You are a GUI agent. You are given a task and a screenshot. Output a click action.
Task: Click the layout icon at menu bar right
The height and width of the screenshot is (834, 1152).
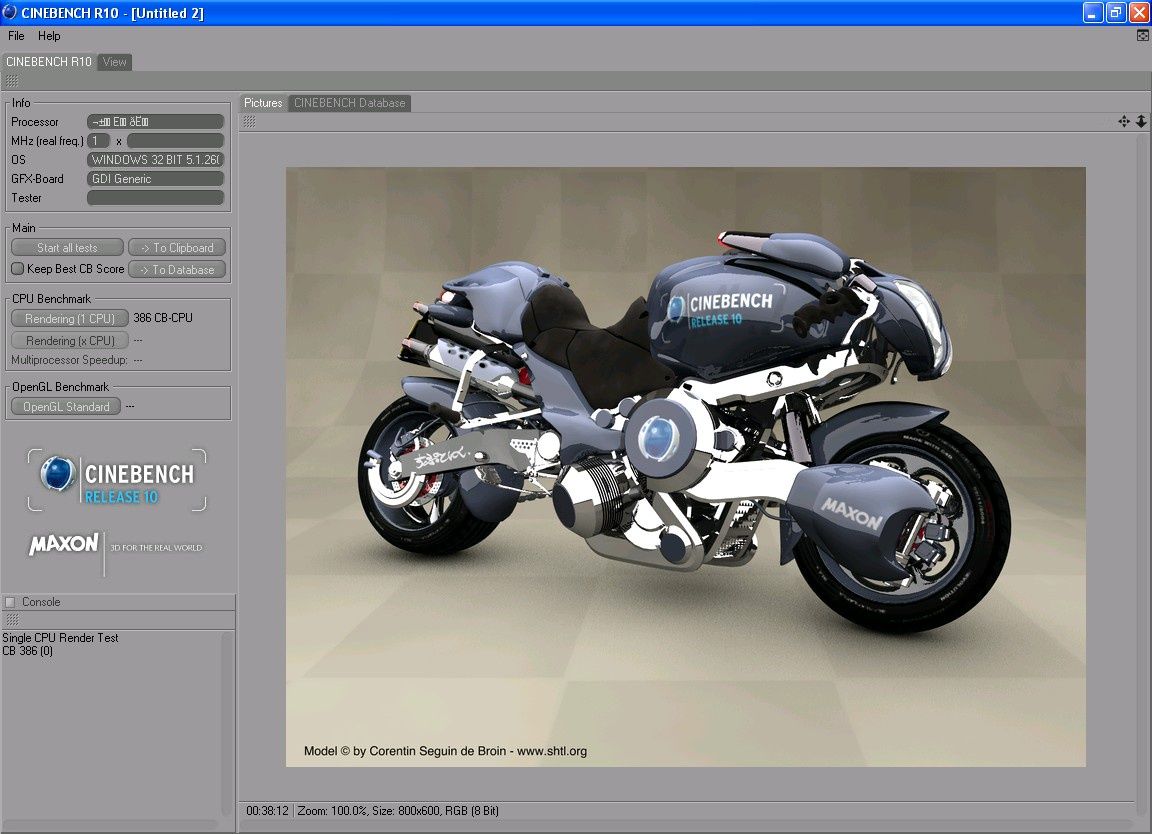pos(1142,35)
